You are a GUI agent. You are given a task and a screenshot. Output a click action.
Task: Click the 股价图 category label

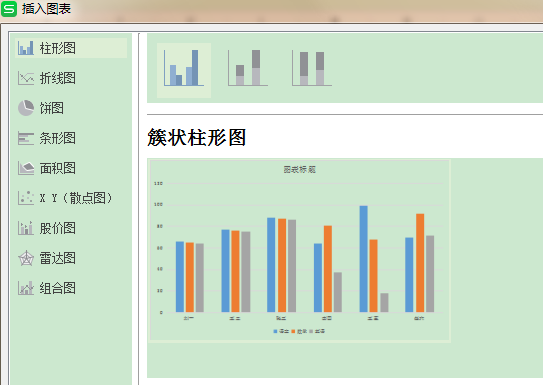click(57, 228)
